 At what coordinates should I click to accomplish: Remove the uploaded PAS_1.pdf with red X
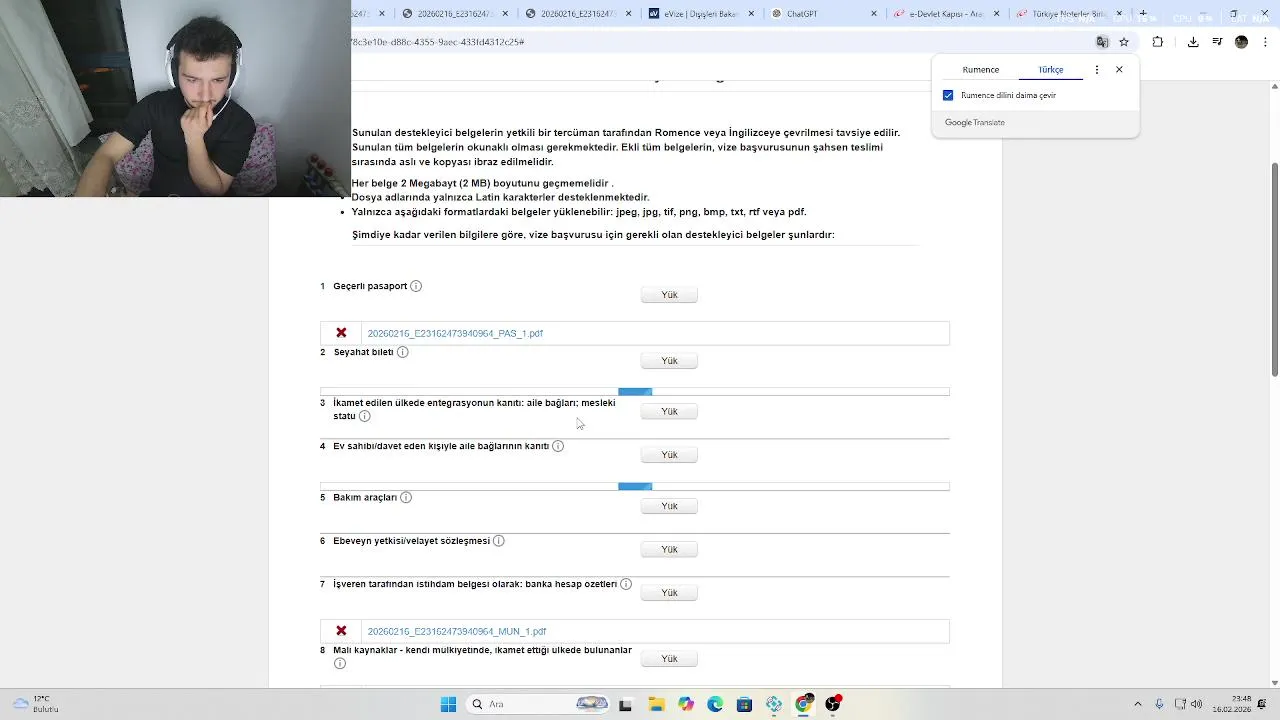tap(341, 333)
